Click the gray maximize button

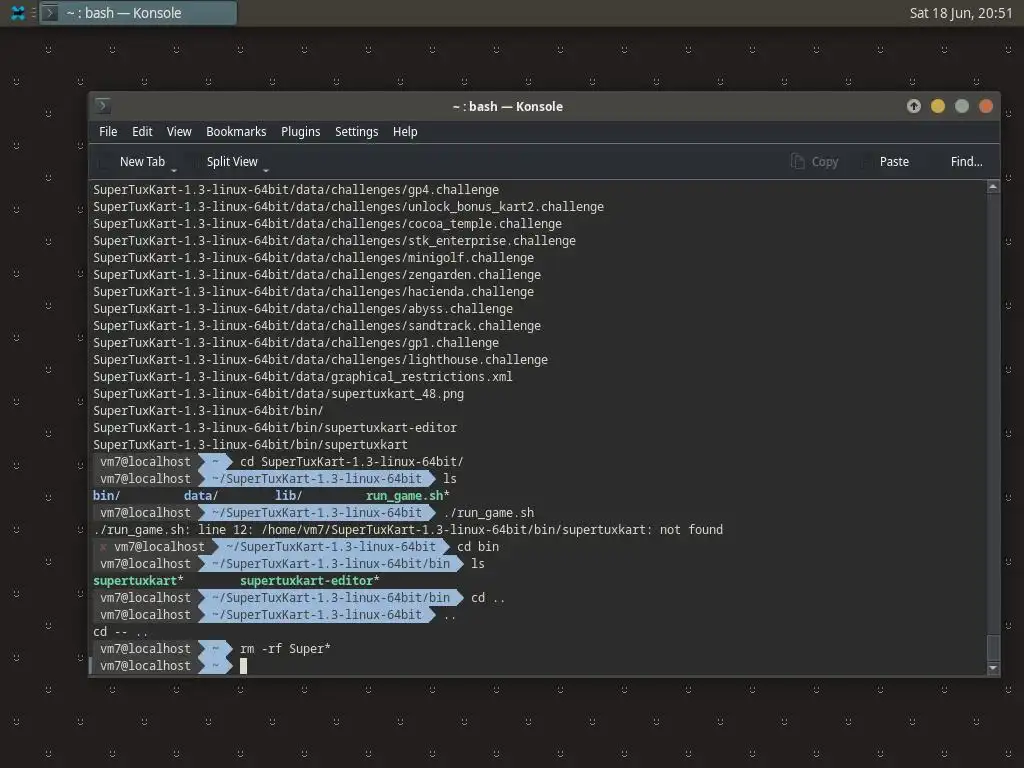pyautogui.click(x=962, y=106)
